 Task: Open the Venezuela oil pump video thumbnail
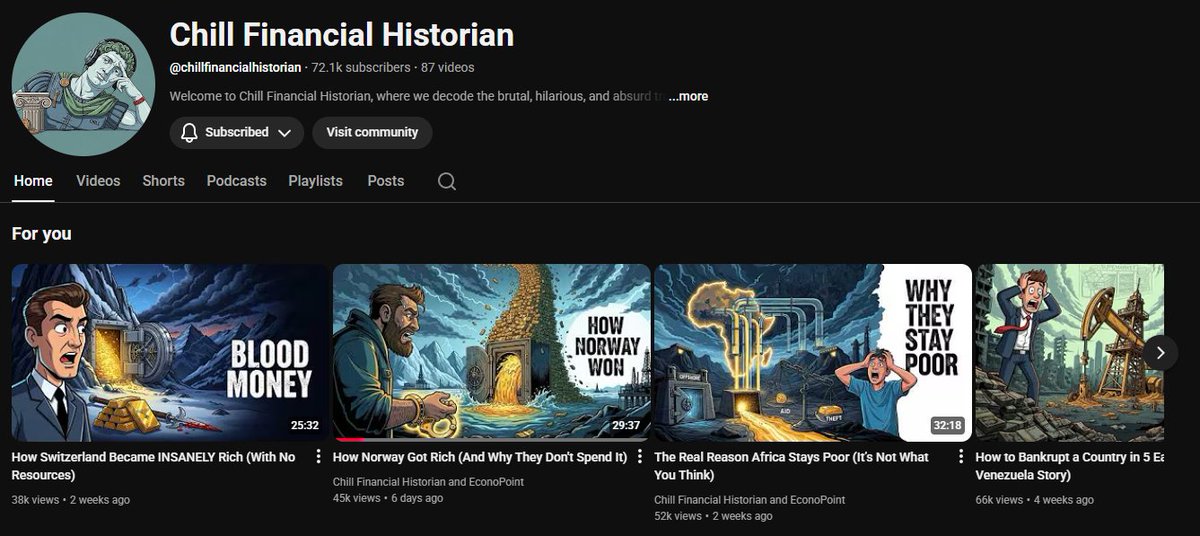[x=1070, y=352]
